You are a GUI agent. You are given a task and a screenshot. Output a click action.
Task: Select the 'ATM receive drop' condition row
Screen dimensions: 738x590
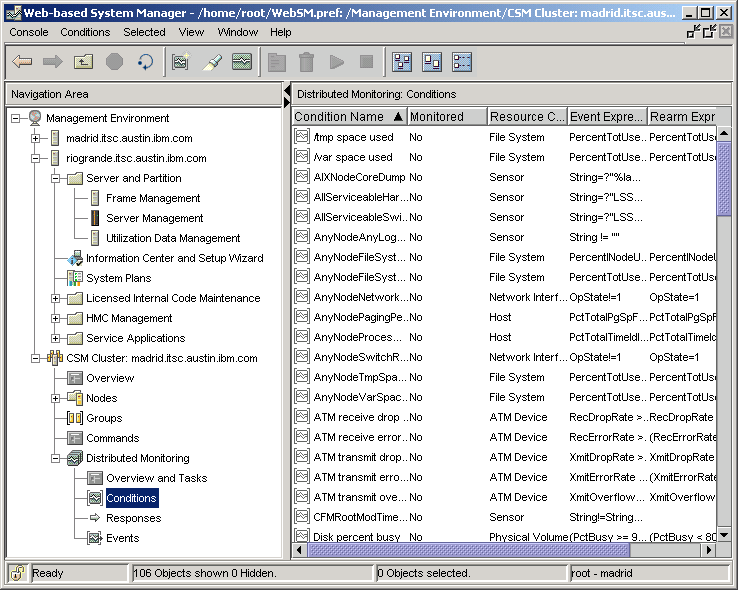[x=505, y=417]
